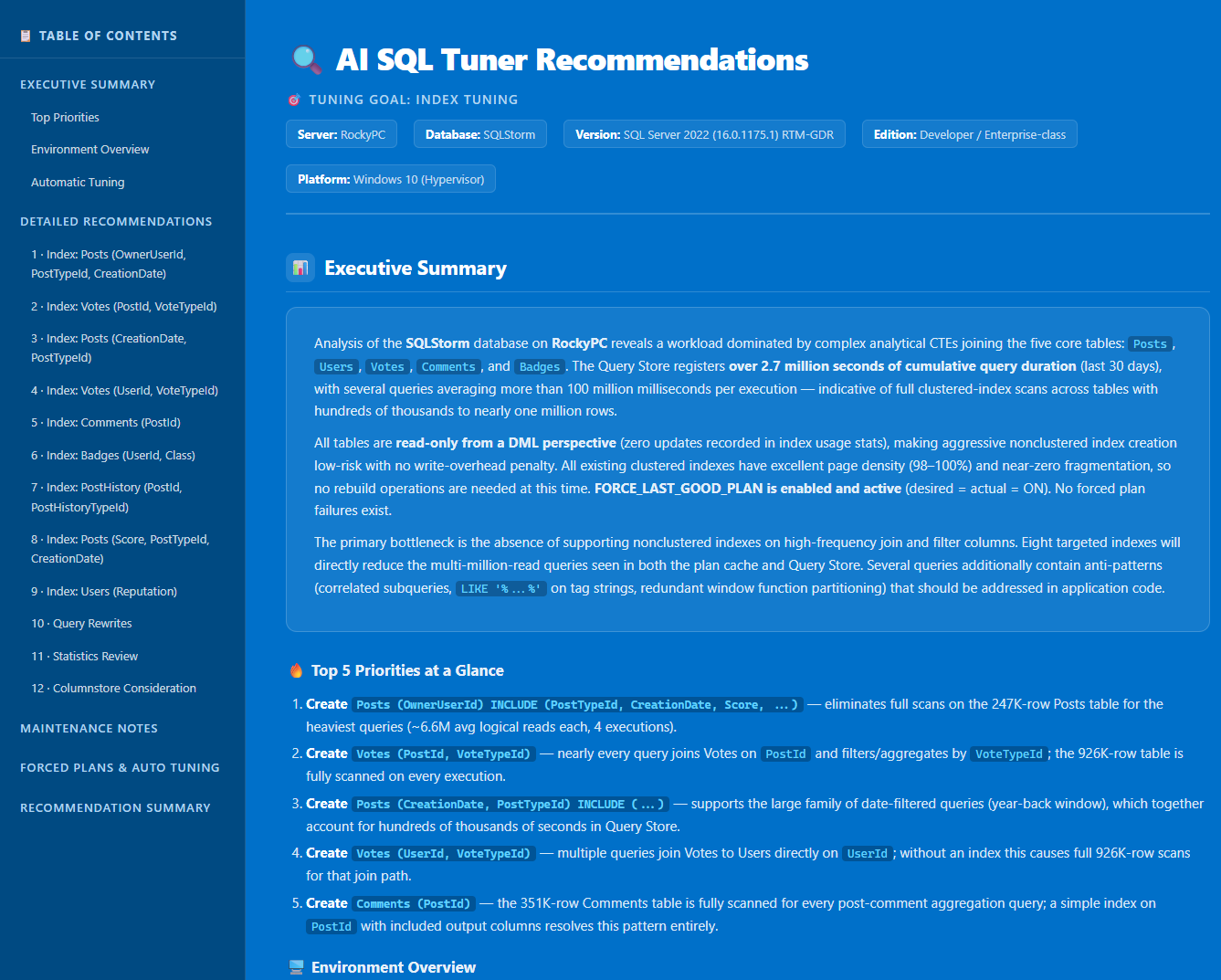Open Index: Comments (PostId) recommendation link
The width and height of the screenshot is (1221, 980).
pyautogui.click(x=106, y=422)
